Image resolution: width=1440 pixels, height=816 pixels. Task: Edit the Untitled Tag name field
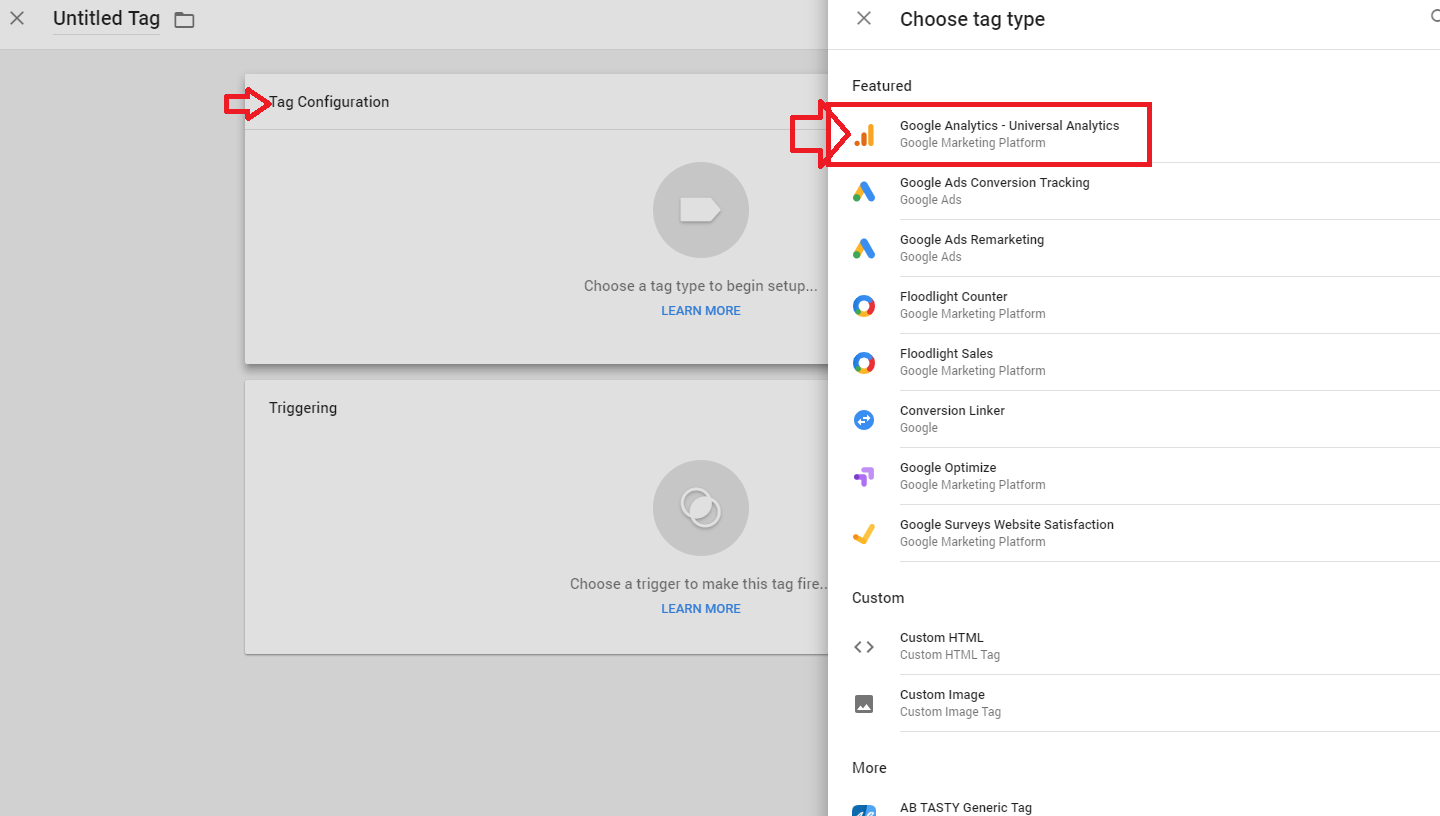[x=106, y=19]
